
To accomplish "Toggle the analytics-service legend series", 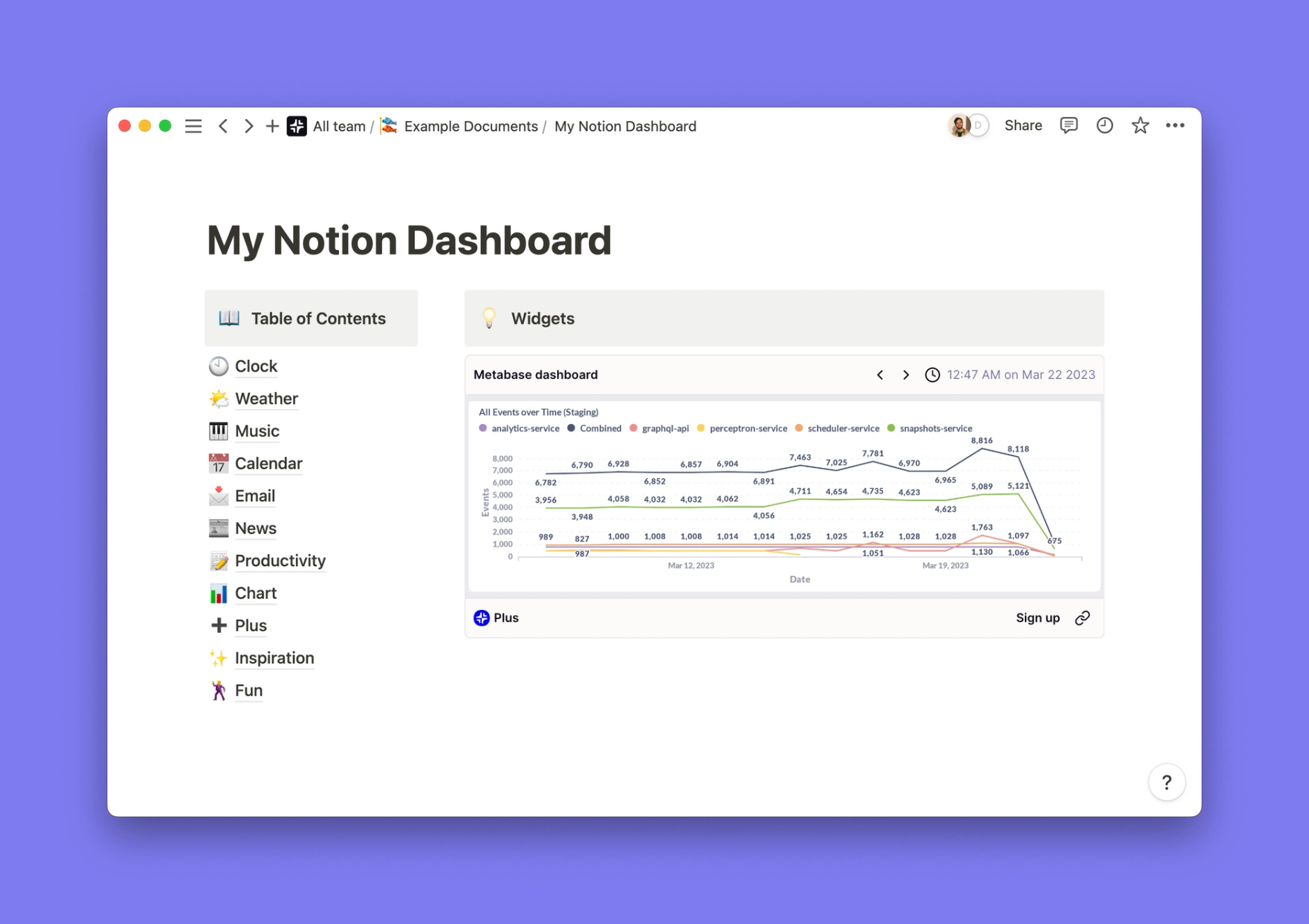I will (519, 428).
